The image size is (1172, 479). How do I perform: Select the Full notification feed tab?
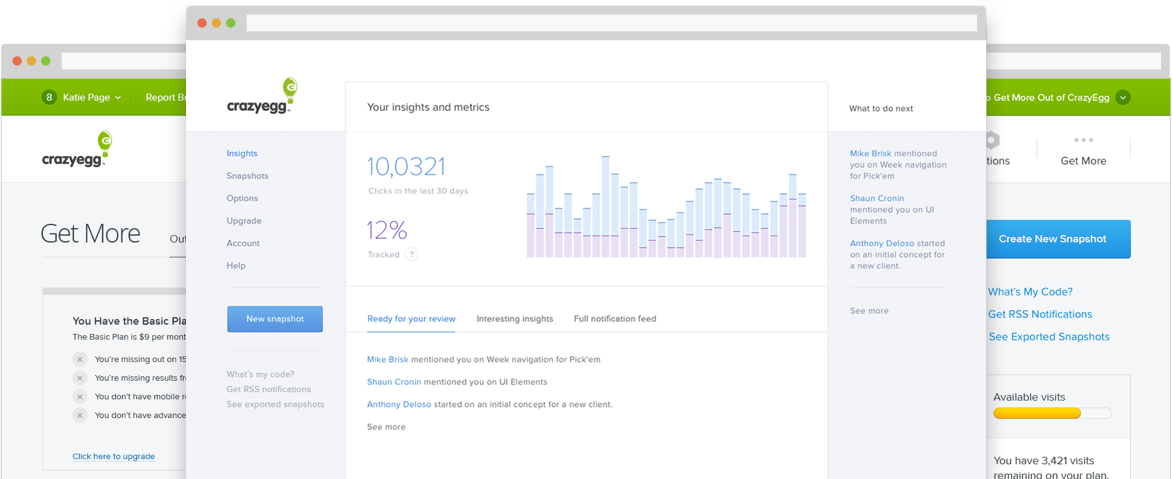pyautogui.click(x=615, y=318)
